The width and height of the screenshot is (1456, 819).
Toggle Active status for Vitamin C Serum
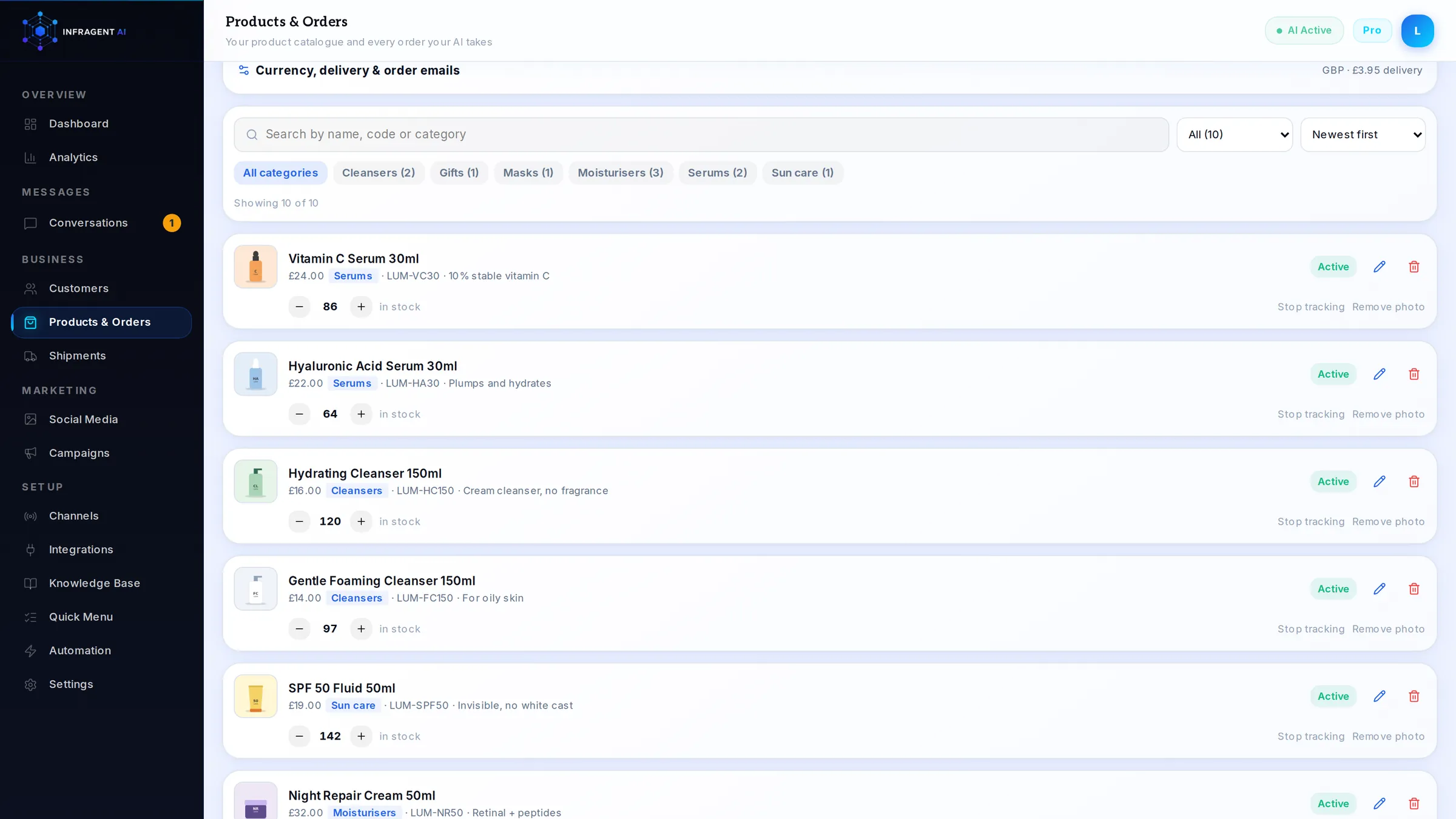(x=1333, y=267)
